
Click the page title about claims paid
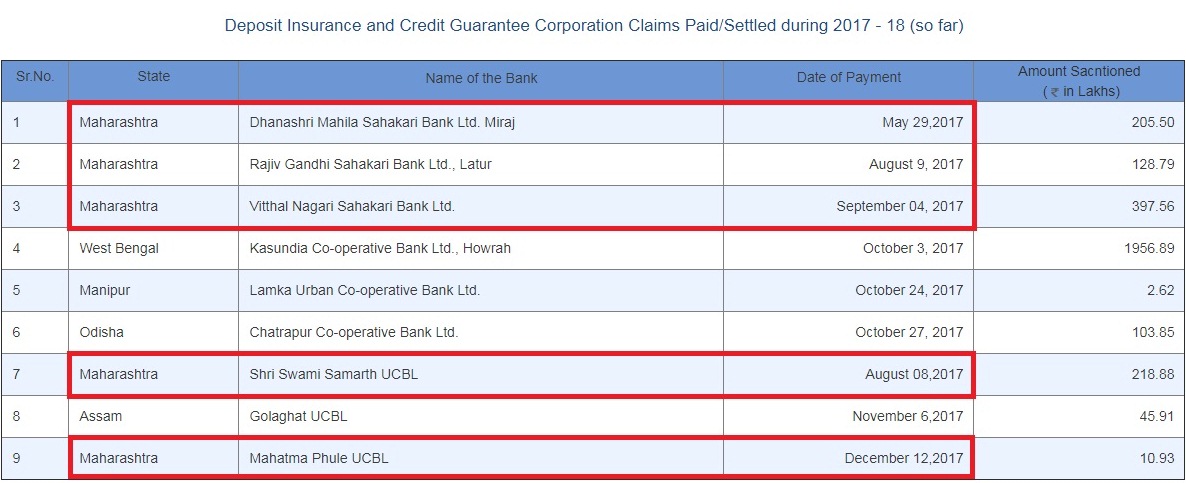(x=594, y=26)
